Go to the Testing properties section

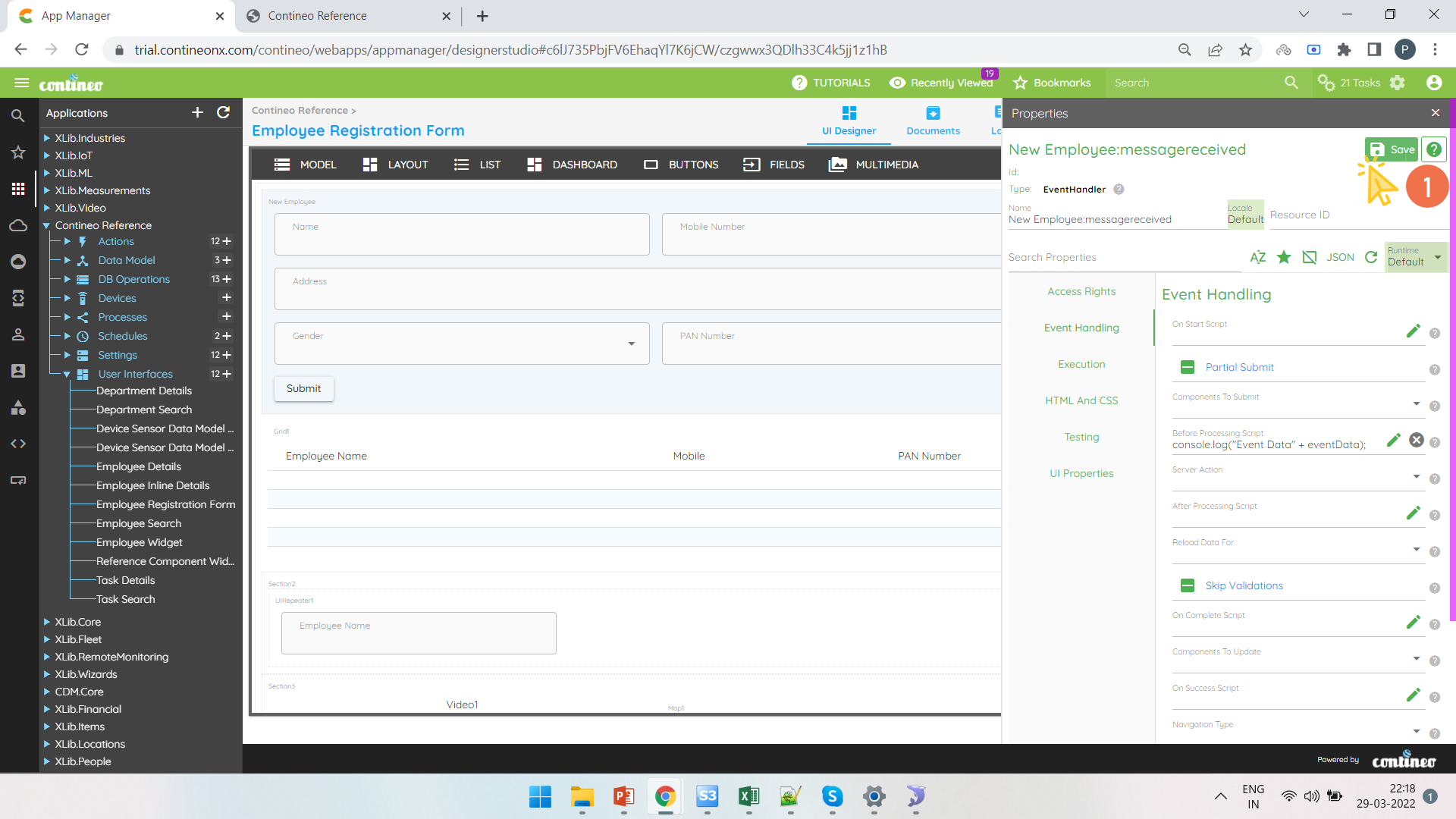point(1081,437)
